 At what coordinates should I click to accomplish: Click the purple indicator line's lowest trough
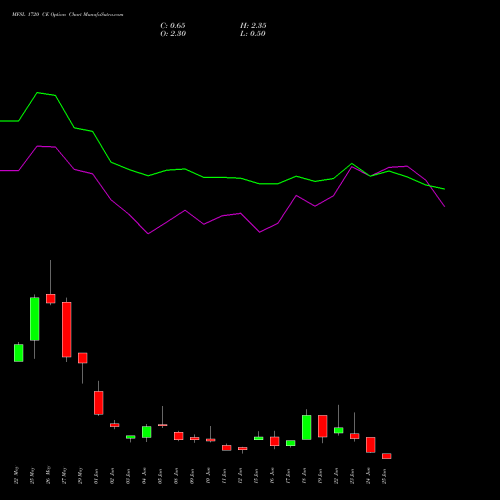(148, 234)
